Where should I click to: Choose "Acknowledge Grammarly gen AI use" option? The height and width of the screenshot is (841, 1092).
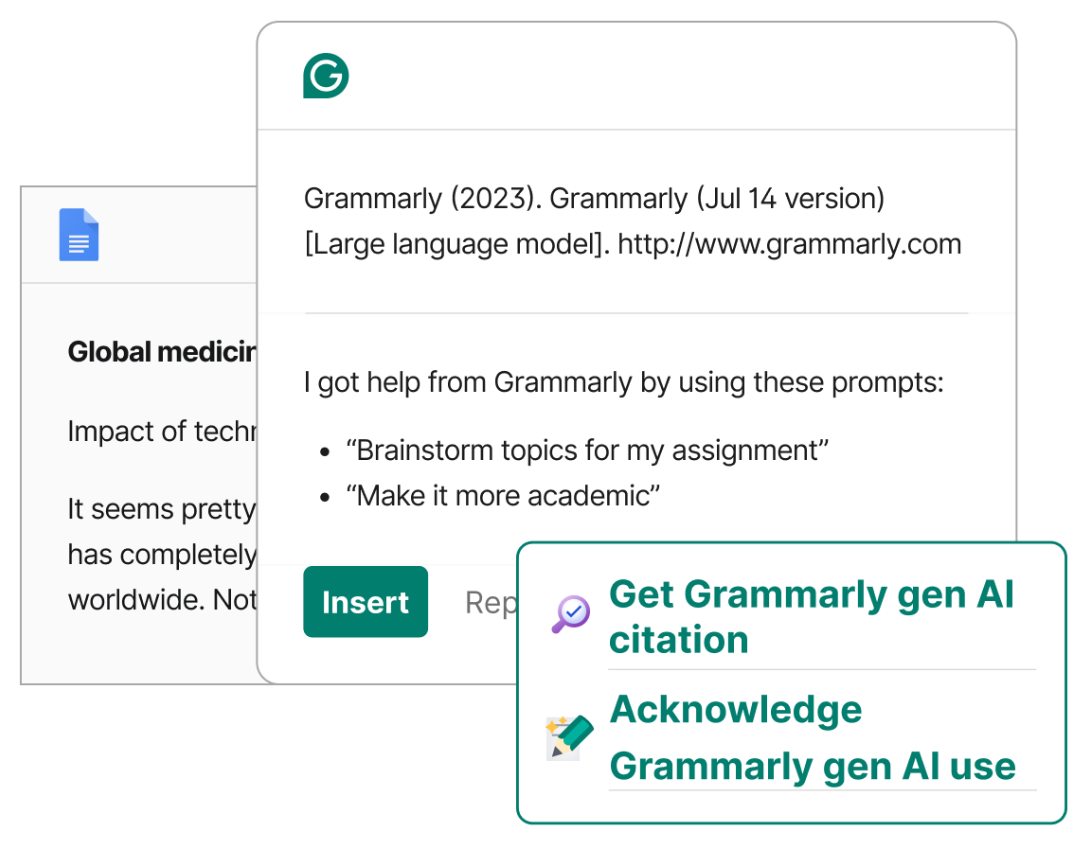812,738
